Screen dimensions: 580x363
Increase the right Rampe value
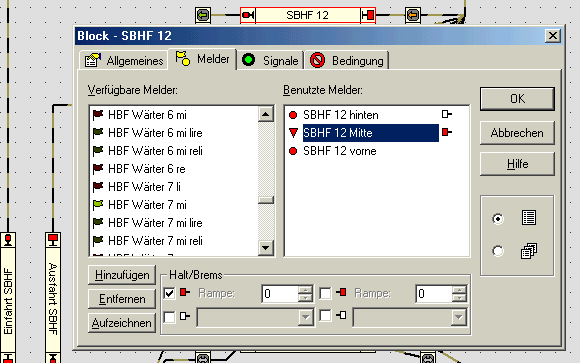459,290
